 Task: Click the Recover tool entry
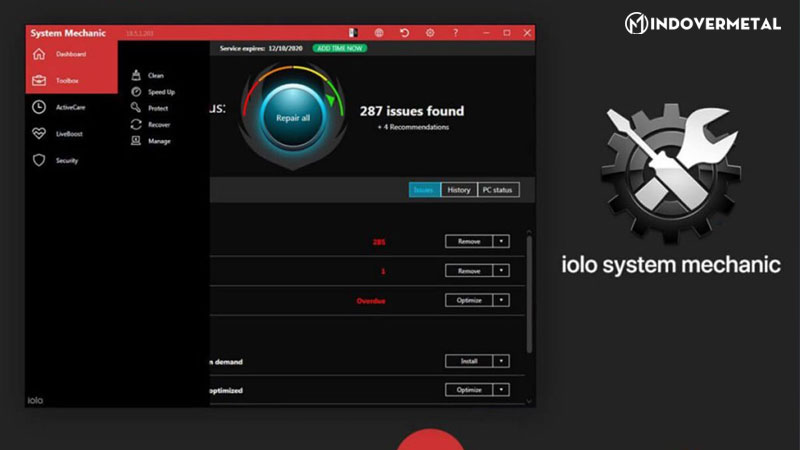point(158,125)
